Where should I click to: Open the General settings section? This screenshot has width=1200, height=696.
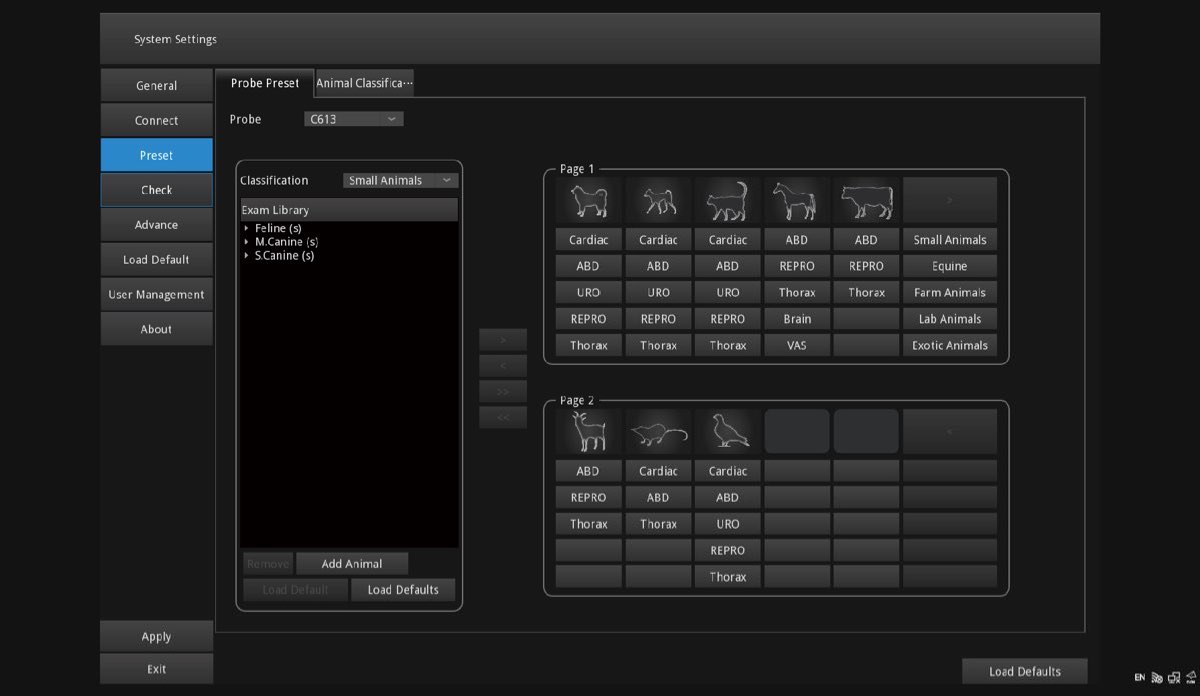[x=156, y=86]
